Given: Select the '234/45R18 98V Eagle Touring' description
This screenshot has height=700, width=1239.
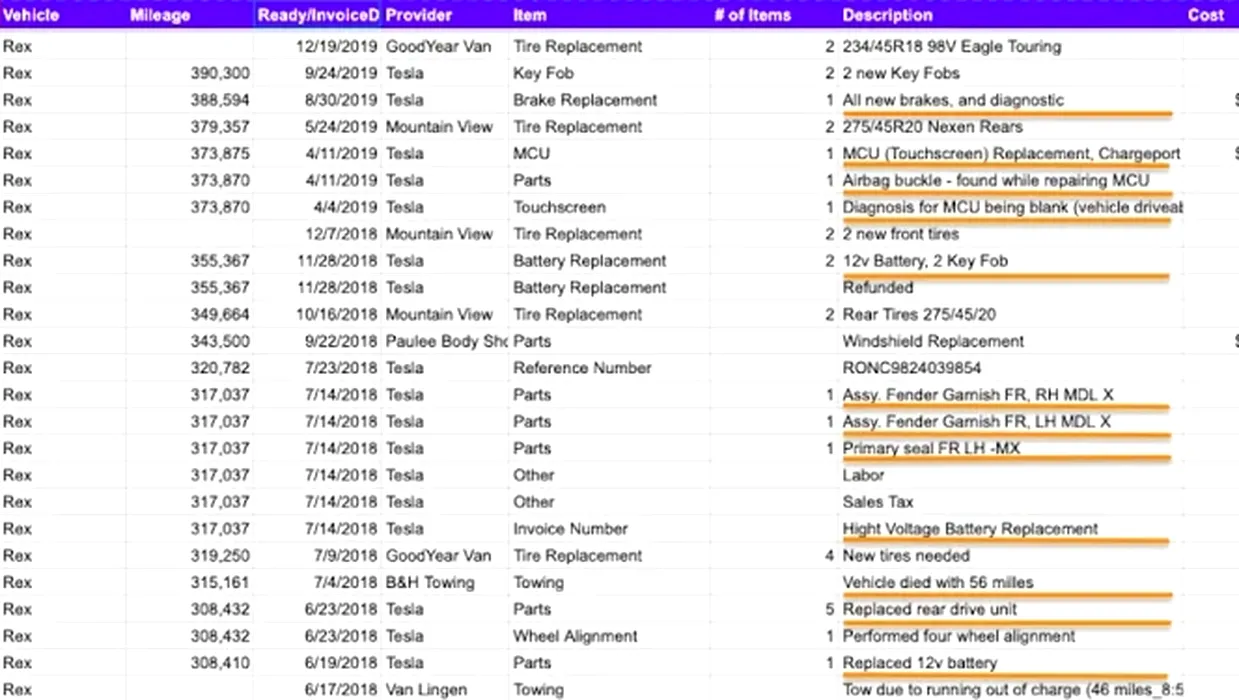Looking at the screenshot, I should (952, 46).
